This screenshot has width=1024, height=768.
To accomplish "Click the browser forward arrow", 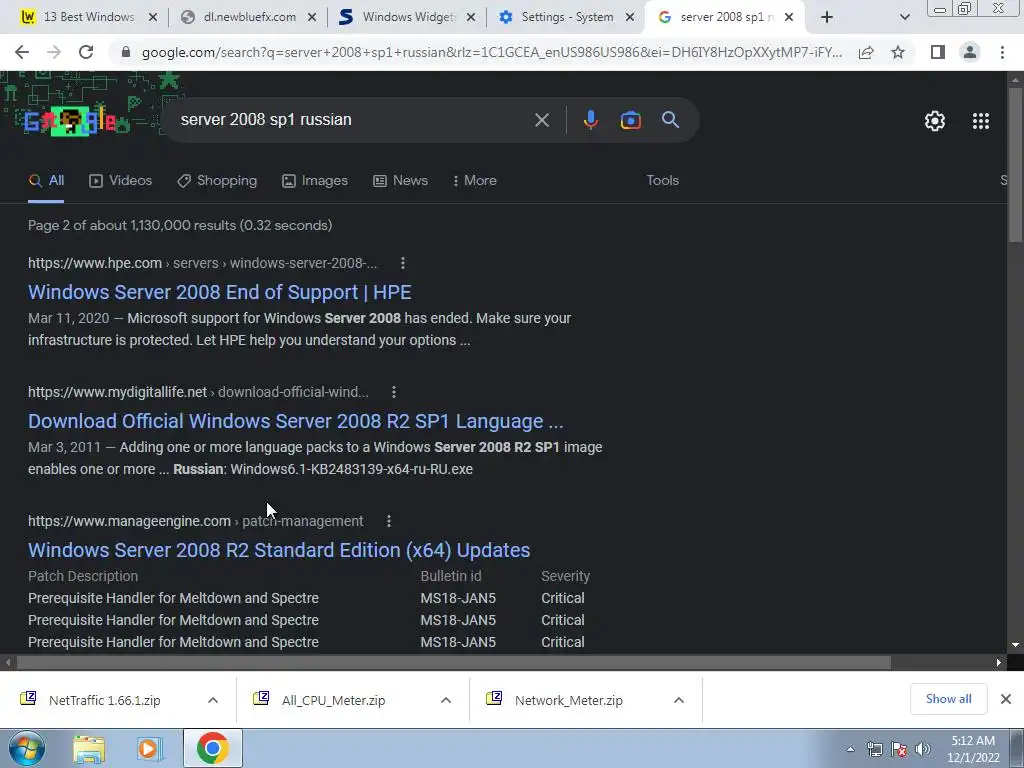I will coord(54,52).
